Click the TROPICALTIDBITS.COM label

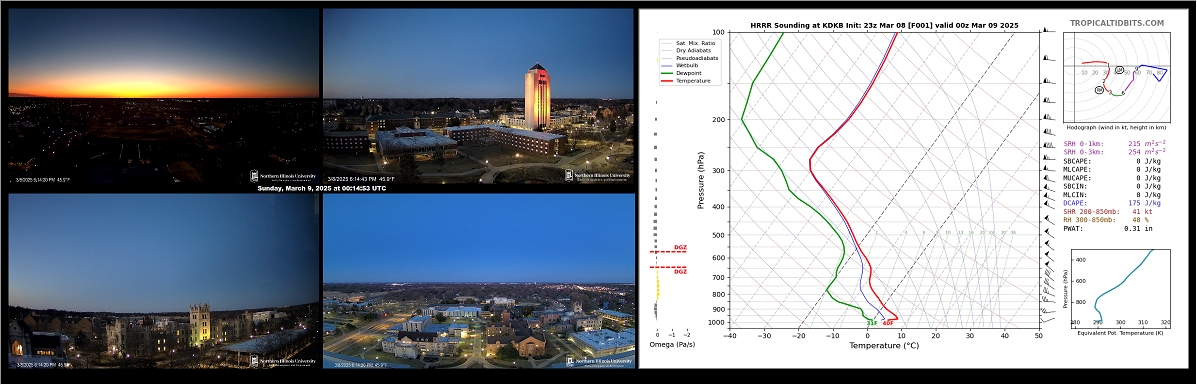(x=1117, y=24)
